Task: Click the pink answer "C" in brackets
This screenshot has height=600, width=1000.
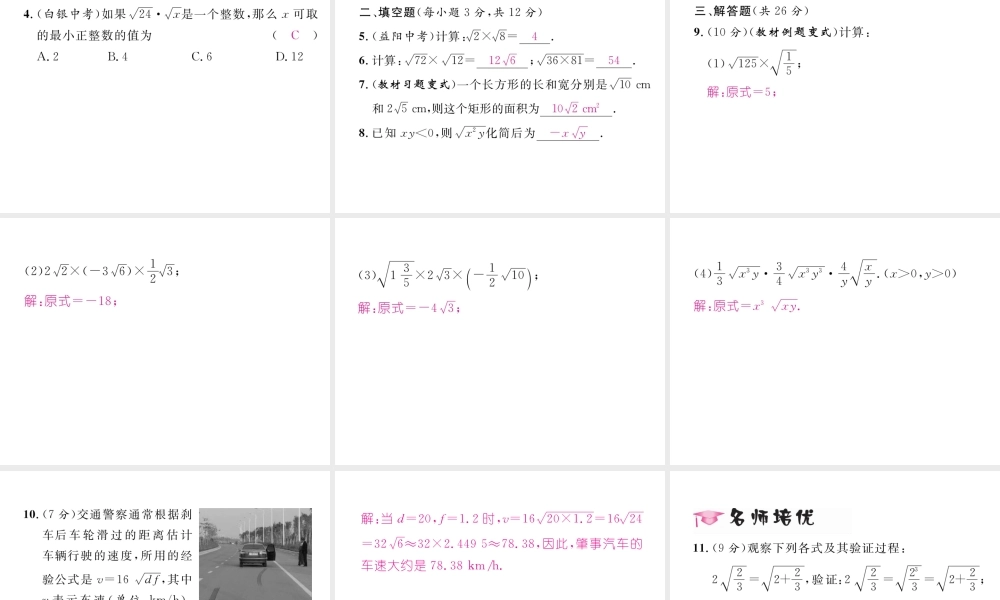Action: 295,35
